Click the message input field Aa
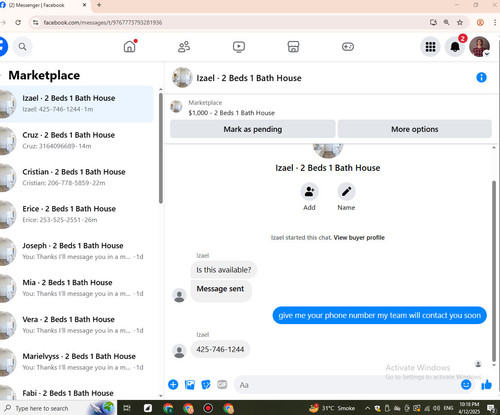500x415 pixels. [347, 385]
